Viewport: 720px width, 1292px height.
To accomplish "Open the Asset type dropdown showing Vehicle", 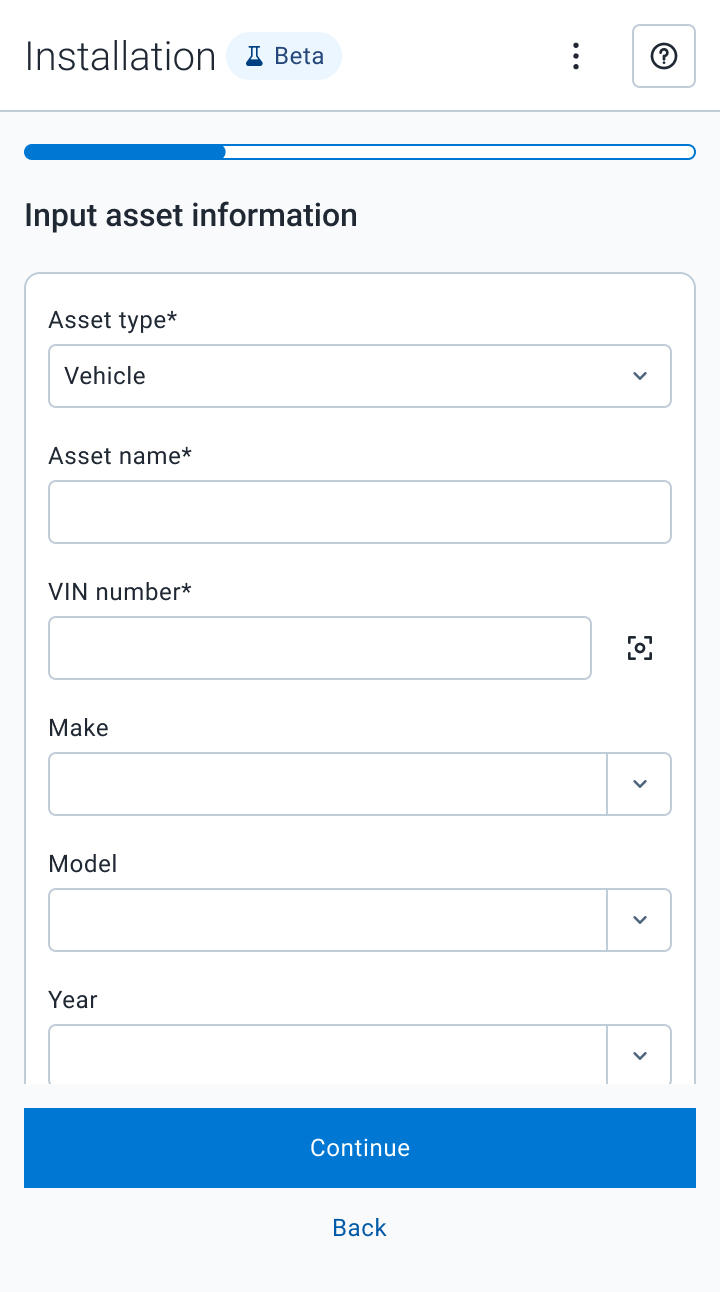I will click(360, 376).
